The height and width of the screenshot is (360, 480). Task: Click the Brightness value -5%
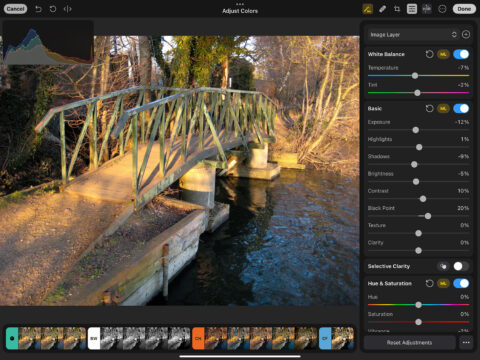click(x=463, y=174)
